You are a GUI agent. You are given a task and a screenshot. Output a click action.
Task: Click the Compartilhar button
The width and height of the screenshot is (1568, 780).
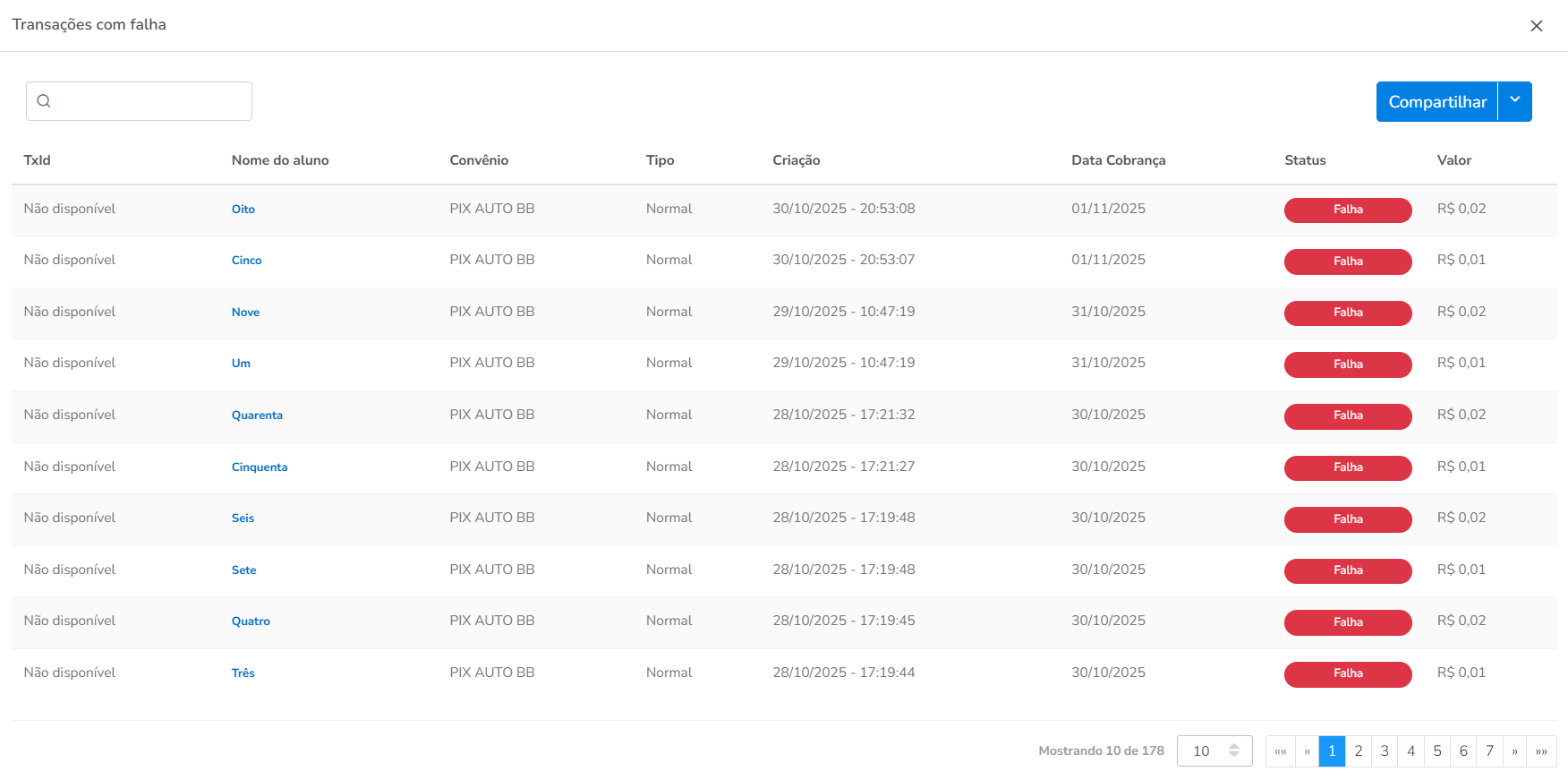[1436, 102]
